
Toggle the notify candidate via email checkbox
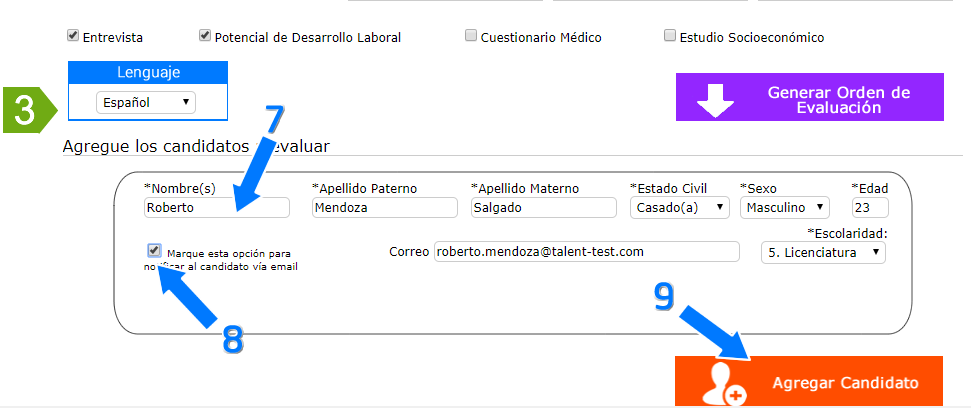pyautogui.click(x=154, y=251)
